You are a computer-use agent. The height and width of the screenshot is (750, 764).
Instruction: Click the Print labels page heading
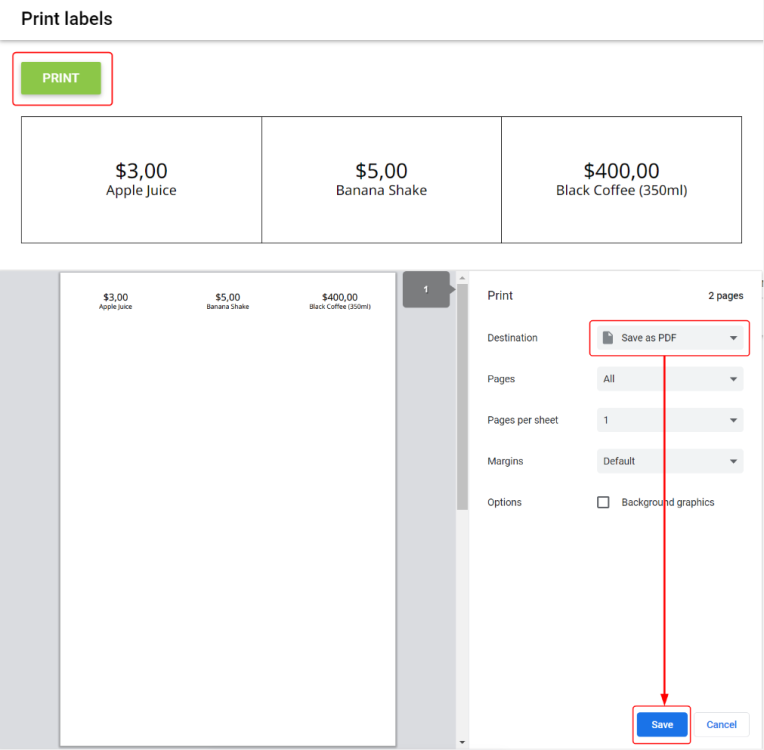point(67,19)
